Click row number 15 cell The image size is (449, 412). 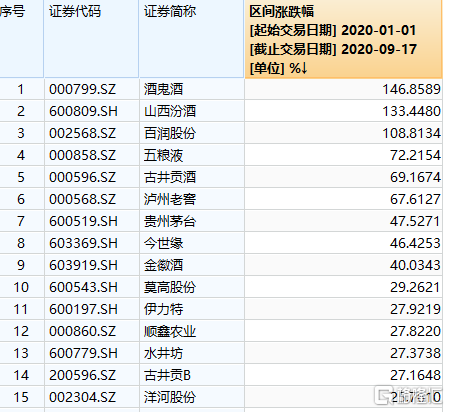tap(22, 397)
